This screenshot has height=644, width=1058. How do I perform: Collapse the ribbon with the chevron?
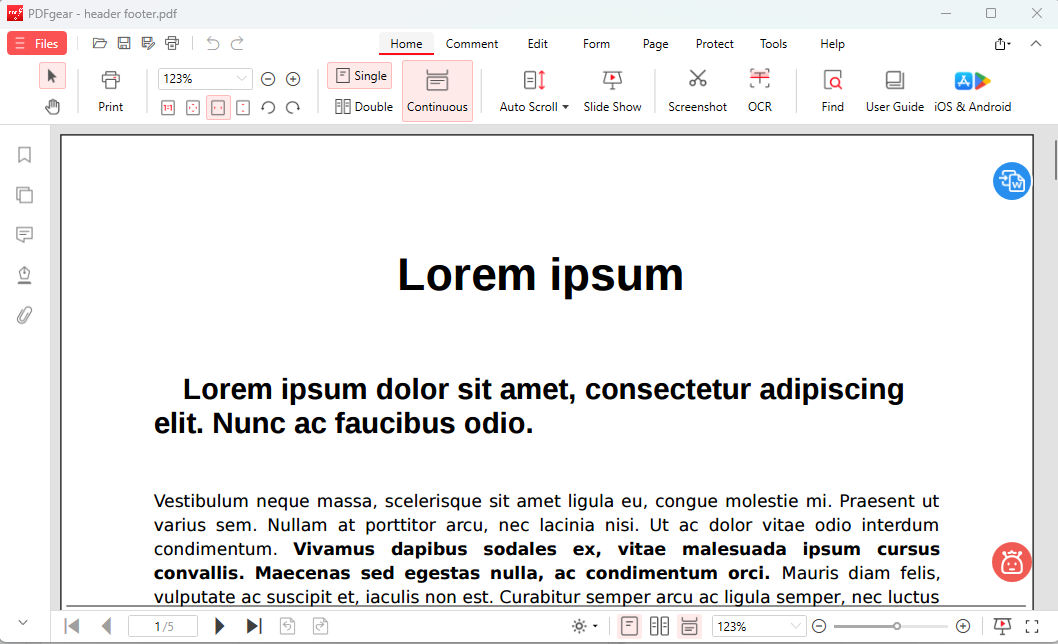coord(1036,44)
